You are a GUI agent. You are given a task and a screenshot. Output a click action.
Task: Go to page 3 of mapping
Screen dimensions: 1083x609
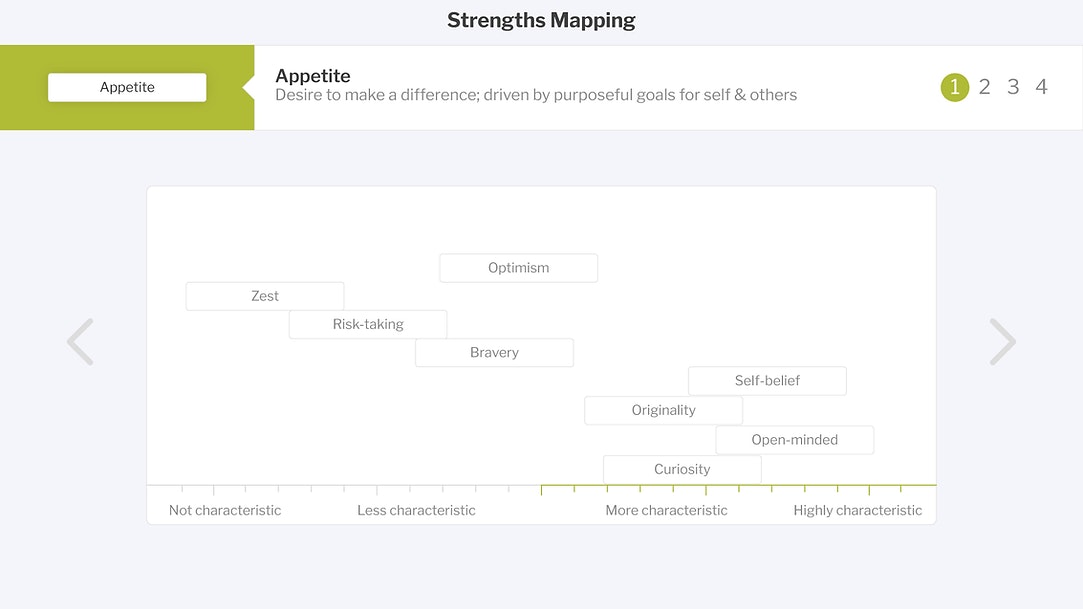(1013, 87)
